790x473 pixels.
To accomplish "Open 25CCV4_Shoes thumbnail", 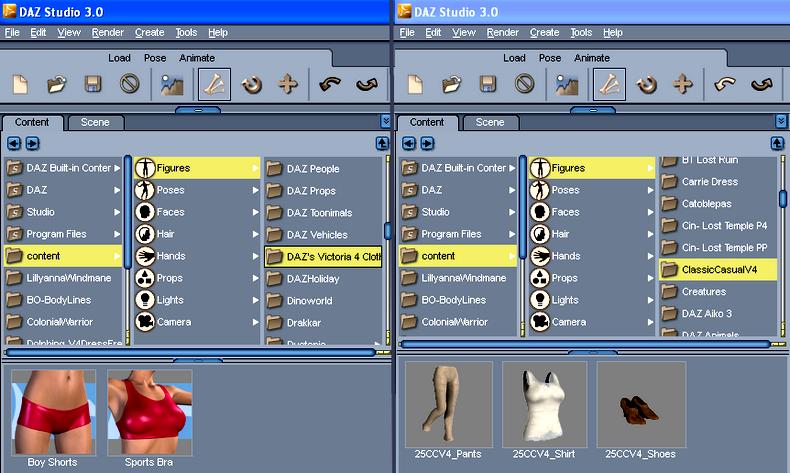I will pos(641,404).
